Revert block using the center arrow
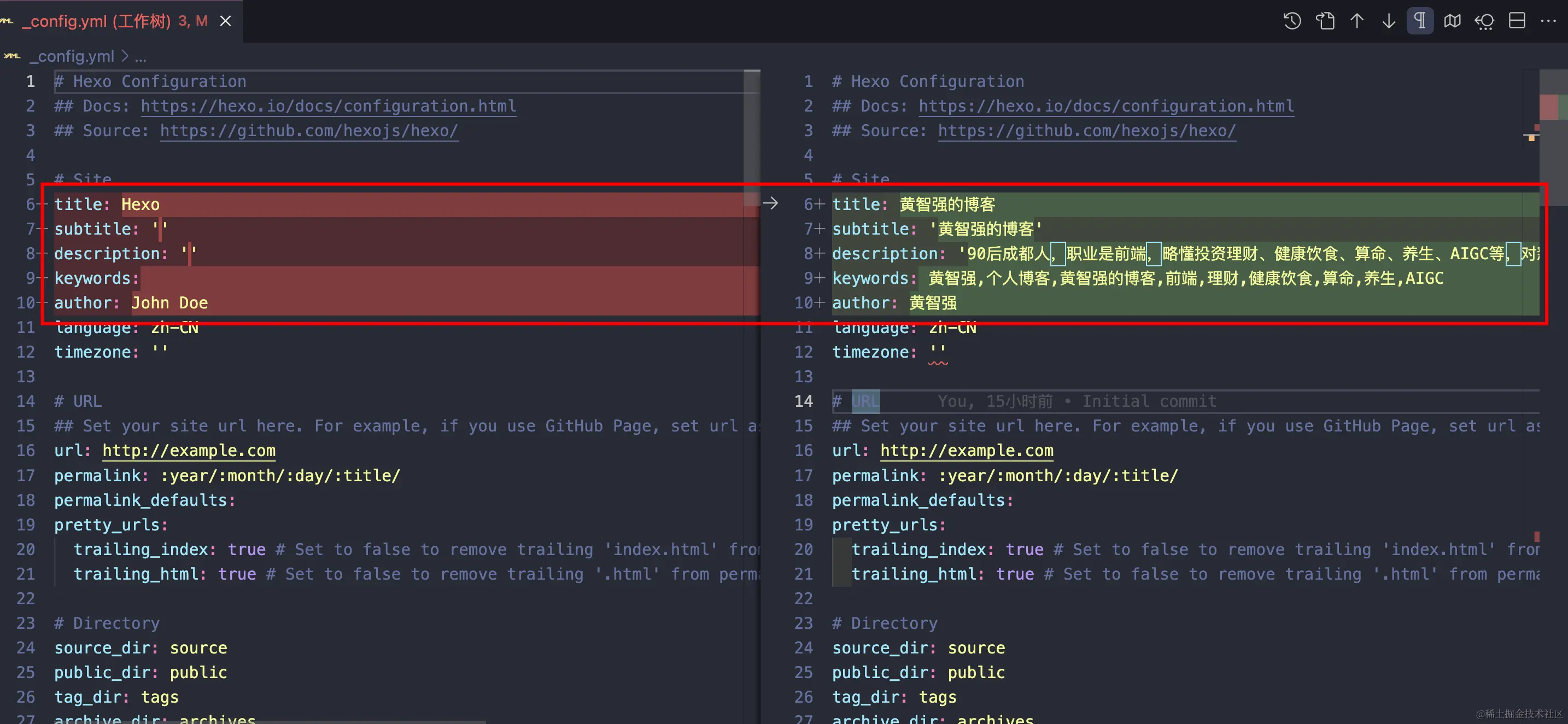Screen dimensions: 1568x724 click(770, 203)
